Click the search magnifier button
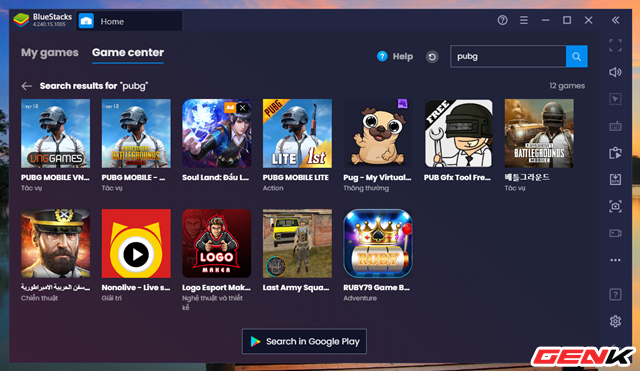 576,56
